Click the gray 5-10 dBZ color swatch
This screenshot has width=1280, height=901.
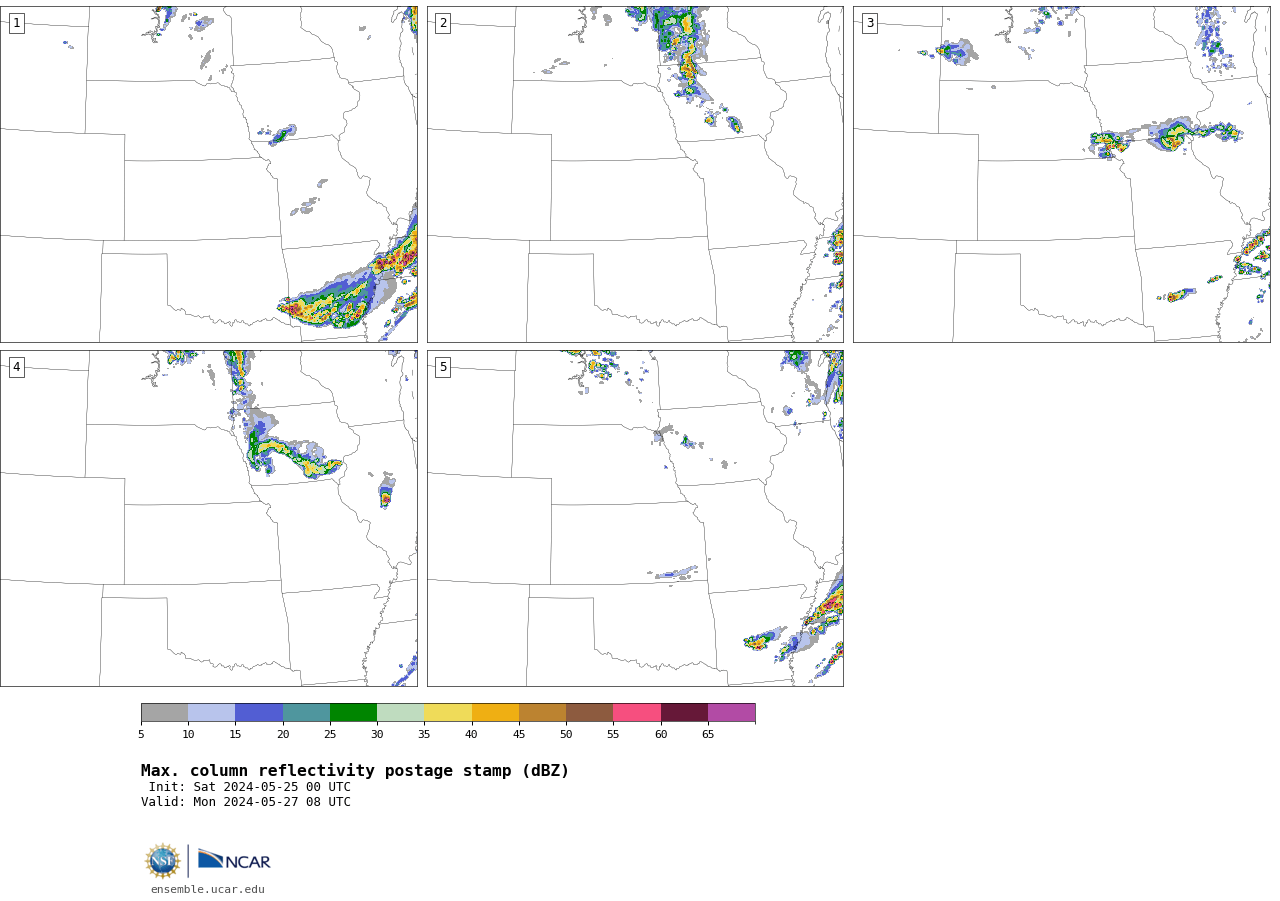164,713
